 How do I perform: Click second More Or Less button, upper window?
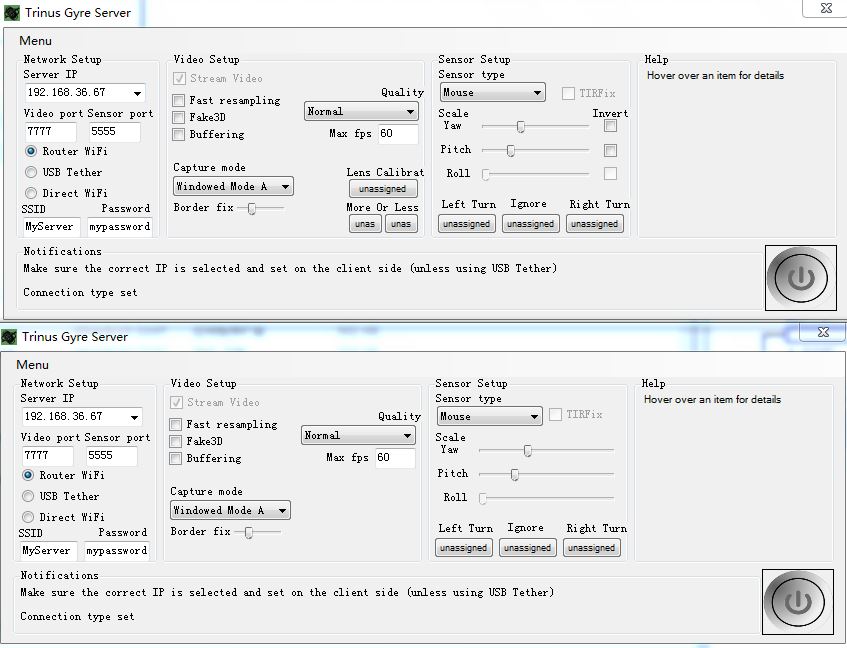[x=401, y=224]
